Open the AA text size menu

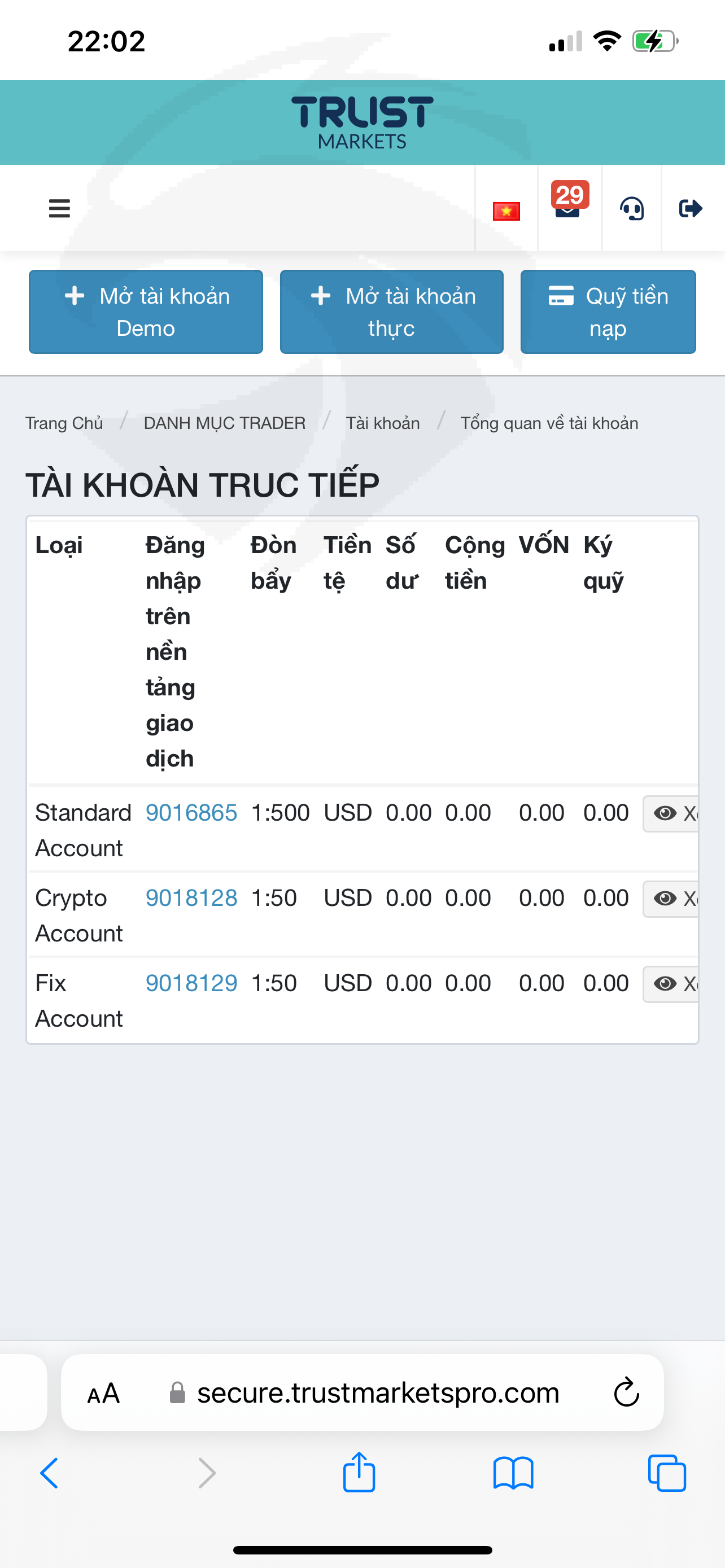[103, 1392]
